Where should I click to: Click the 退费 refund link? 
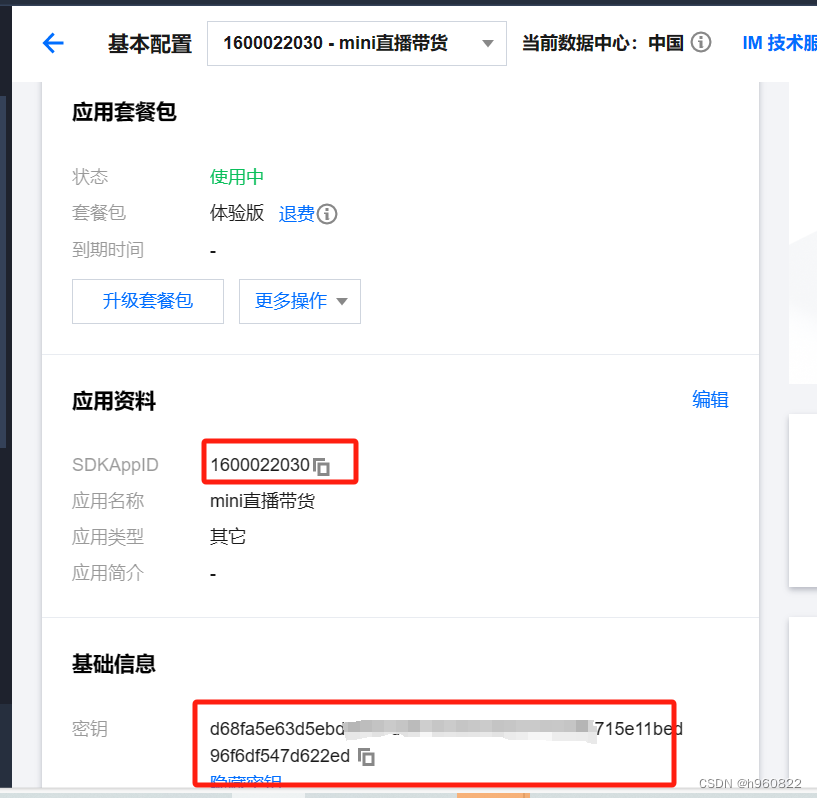click(x=296, y=214)
